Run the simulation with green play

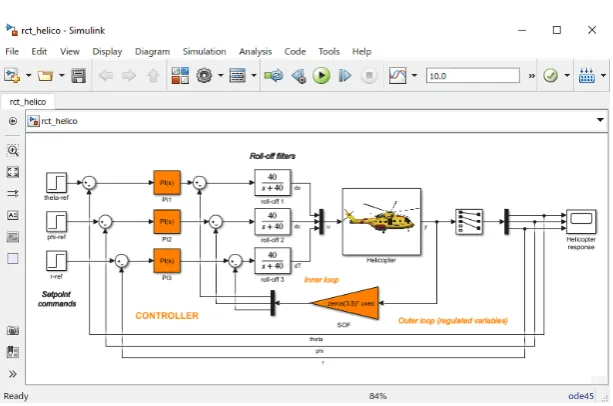(x=321, y=75)
